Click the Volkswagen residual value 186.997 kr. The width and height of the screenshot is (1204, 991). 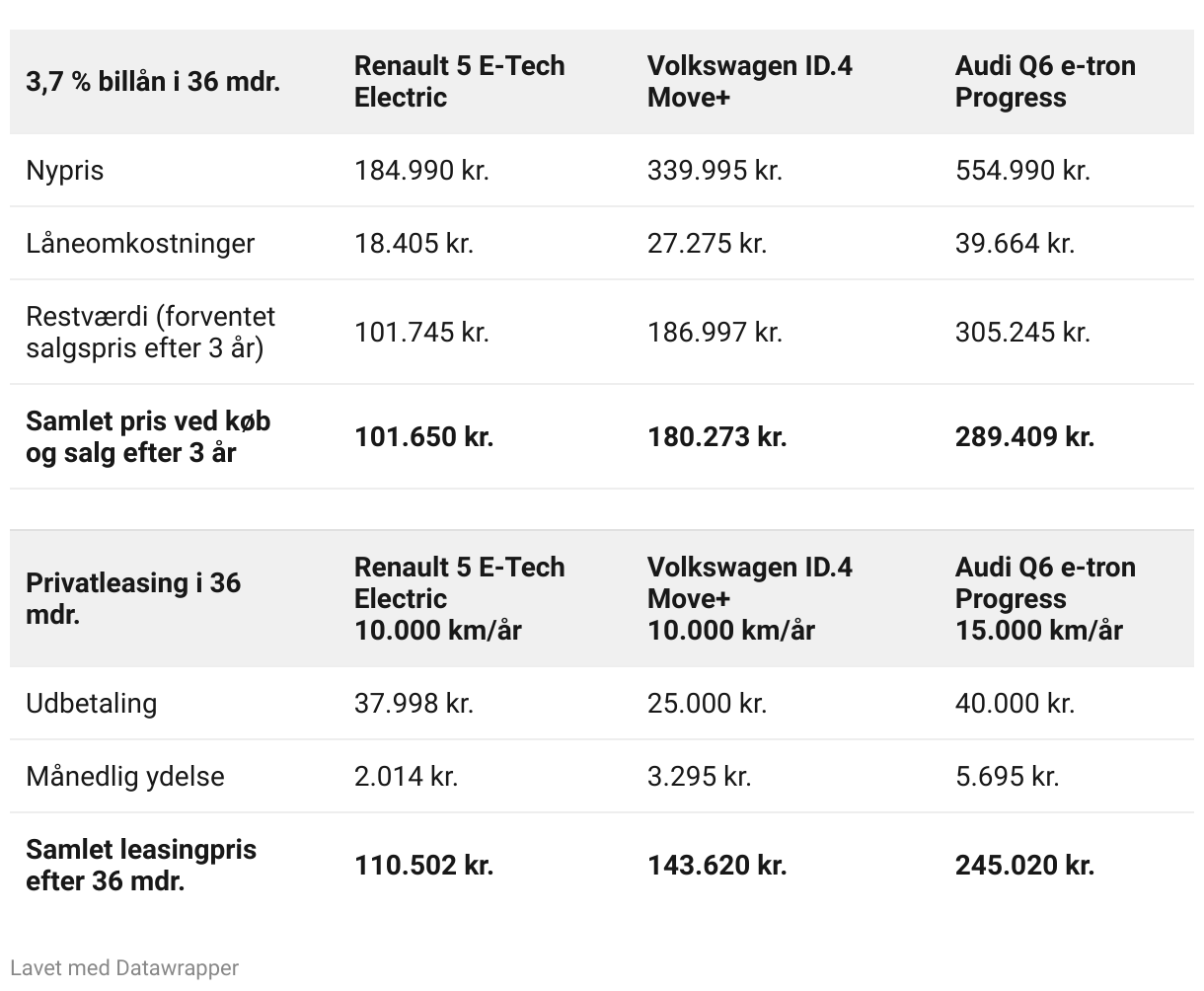(715, 332)
